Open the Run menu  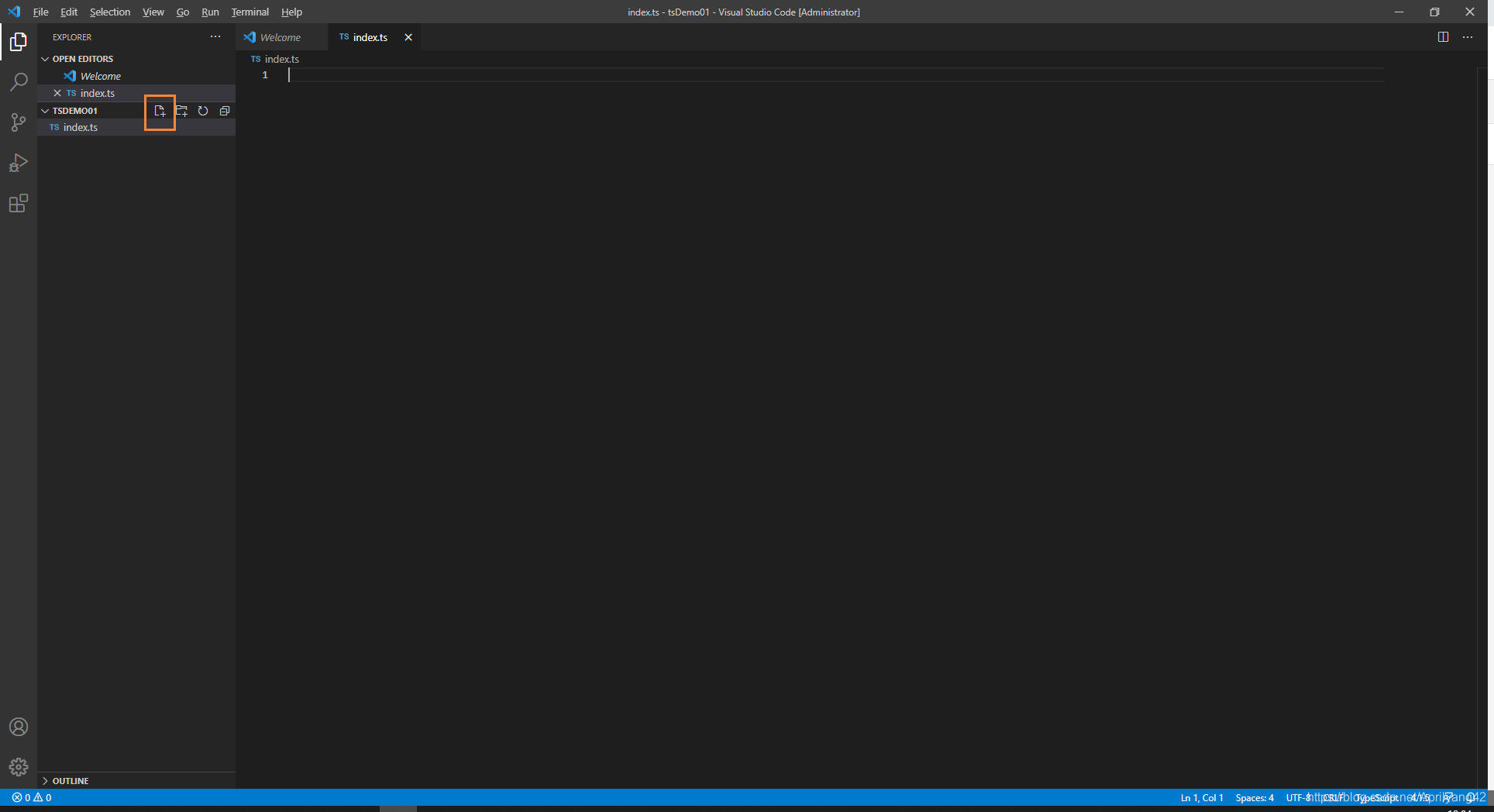(210, 12)
